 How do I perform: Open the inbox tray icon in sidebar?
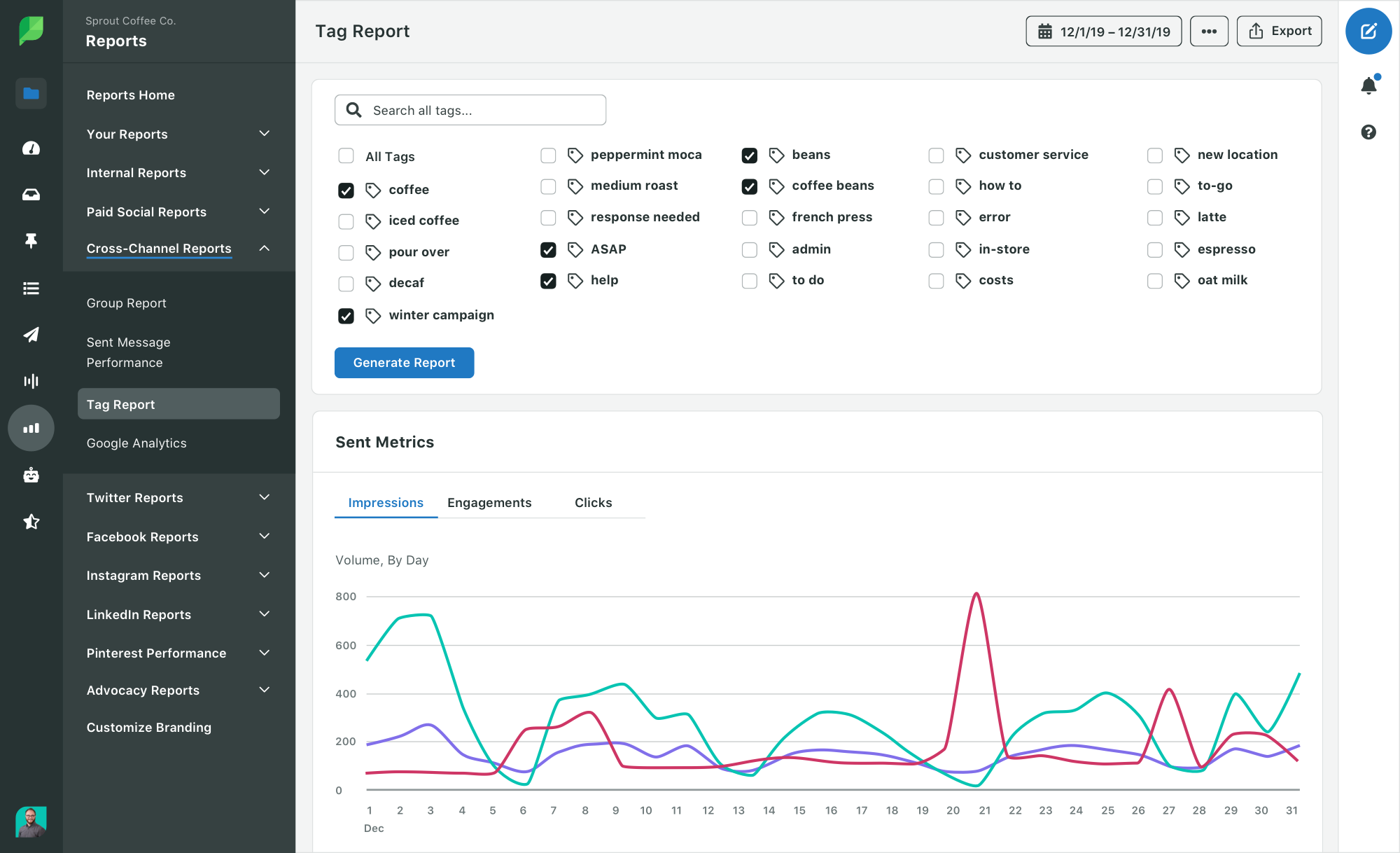[x=31, y=195]
